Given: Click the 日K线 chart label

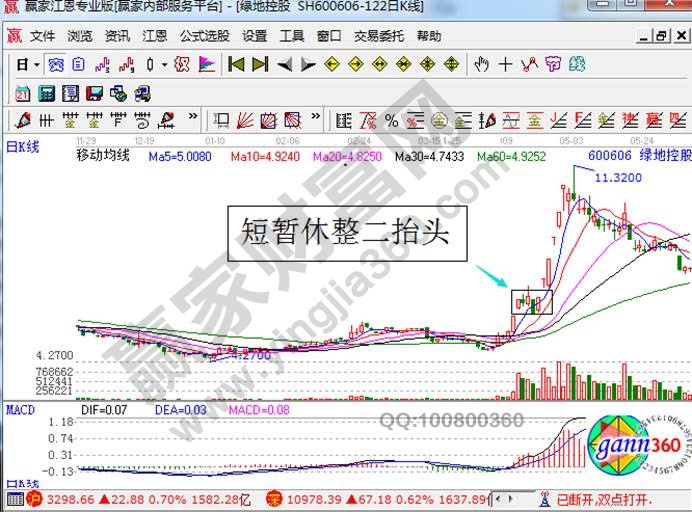Looking at the screenshot, I should point(23,147).
